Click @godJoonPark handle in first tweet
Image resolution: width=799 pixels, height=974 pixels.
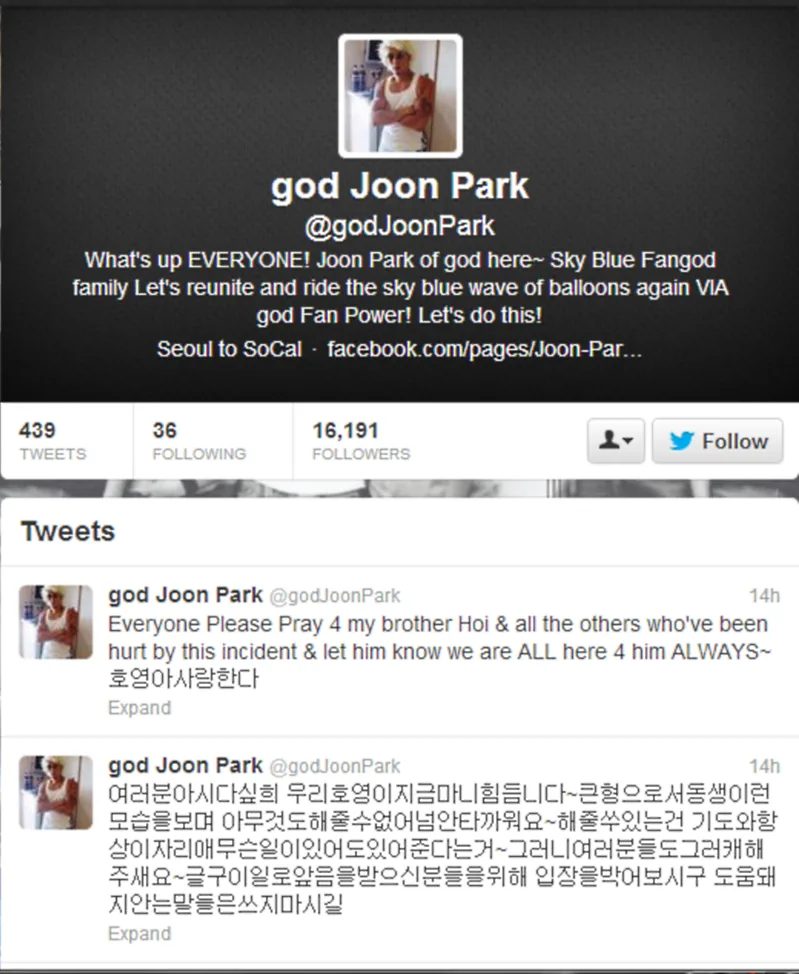[335, 596]
